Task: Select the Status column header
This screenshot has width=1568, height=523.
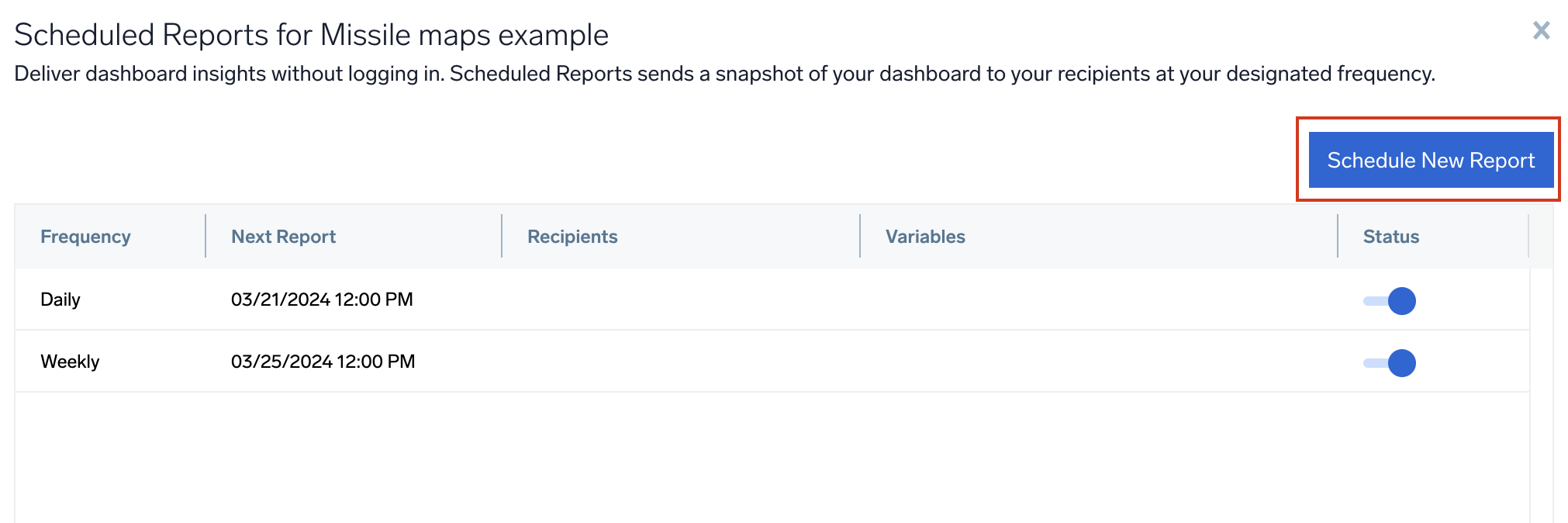Action: [x=1390, y=237]
